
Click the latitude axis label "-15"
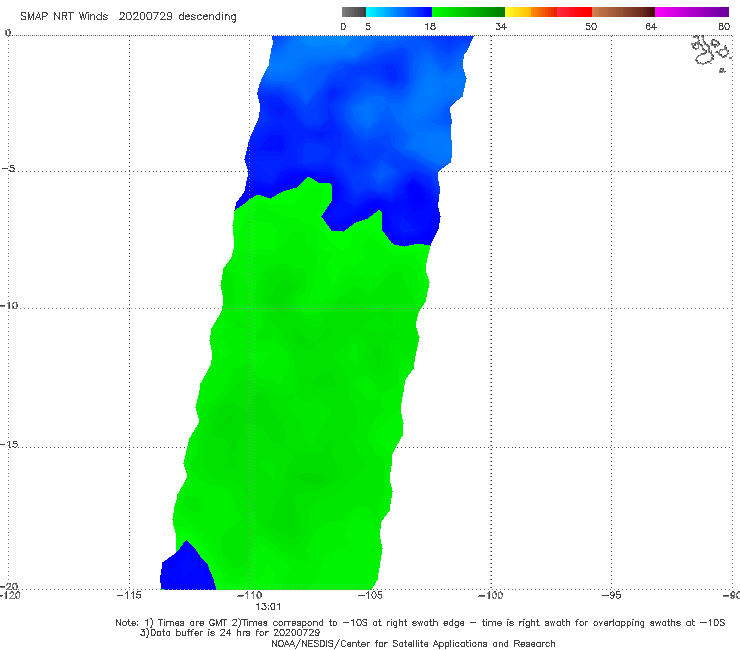pyautogui.click(x=9, y=444)
